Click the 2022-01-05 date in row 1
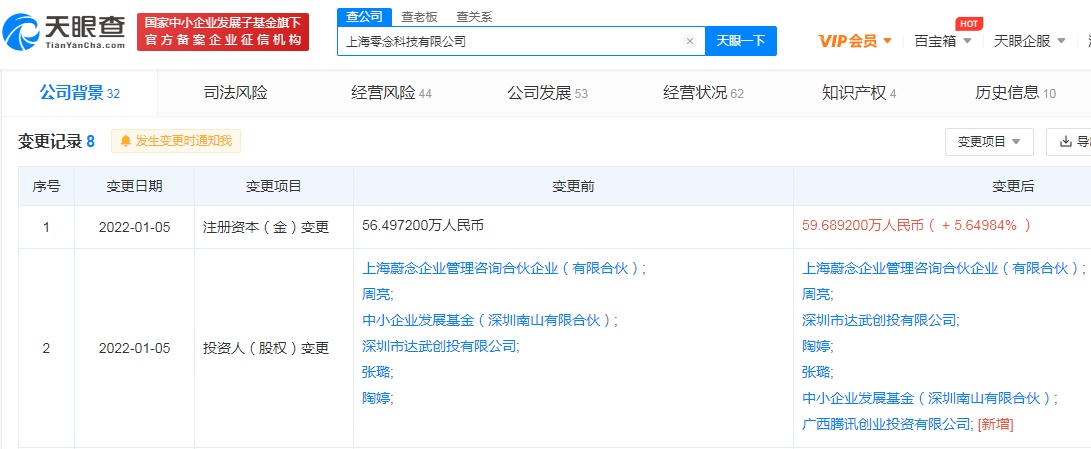 (x=134, y=227)
